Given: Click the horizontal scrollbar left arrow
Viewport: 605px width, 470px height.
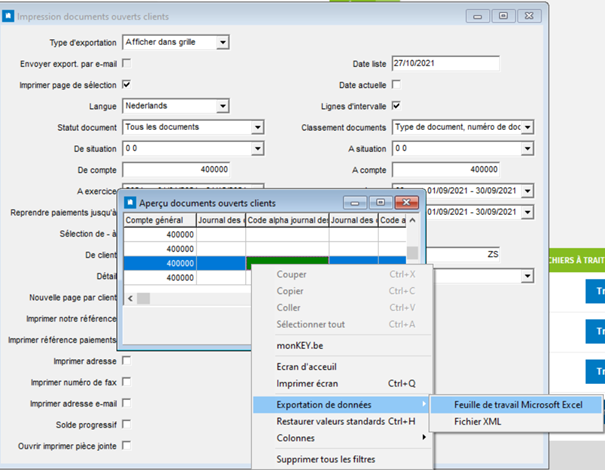Looking at the screenshot, I should pyautogui.click(x=130, y=298).
